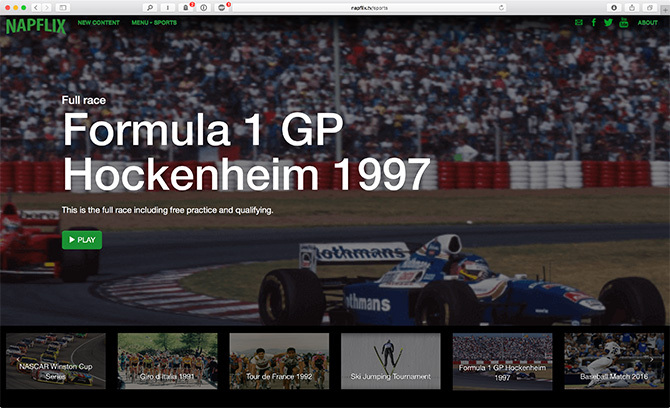Open the YouTube icon link
Screen dimensions: 670x408
624,23
